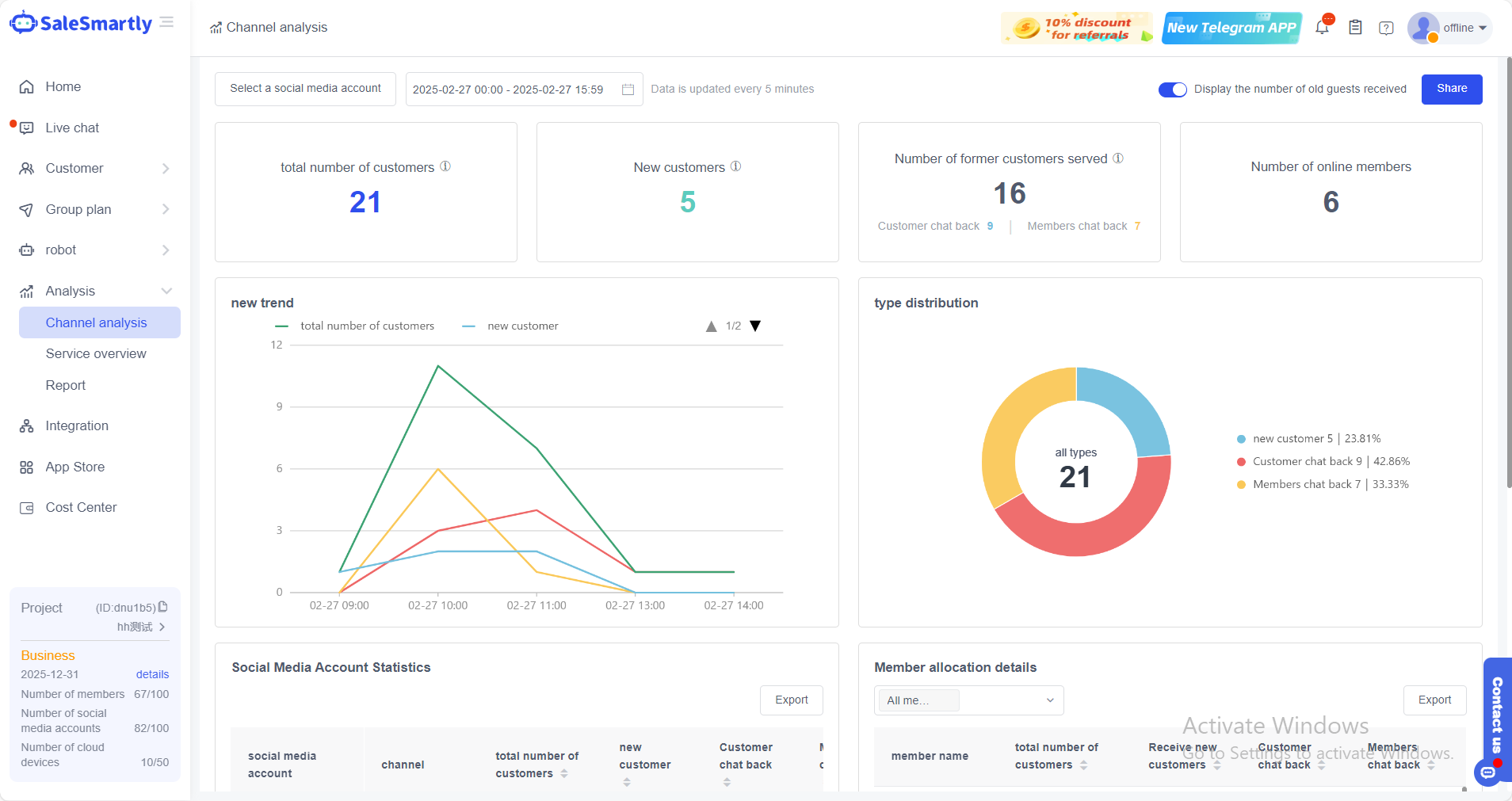
Task: Open the clipboard icon in top bar
Action: coord(1355,28)
